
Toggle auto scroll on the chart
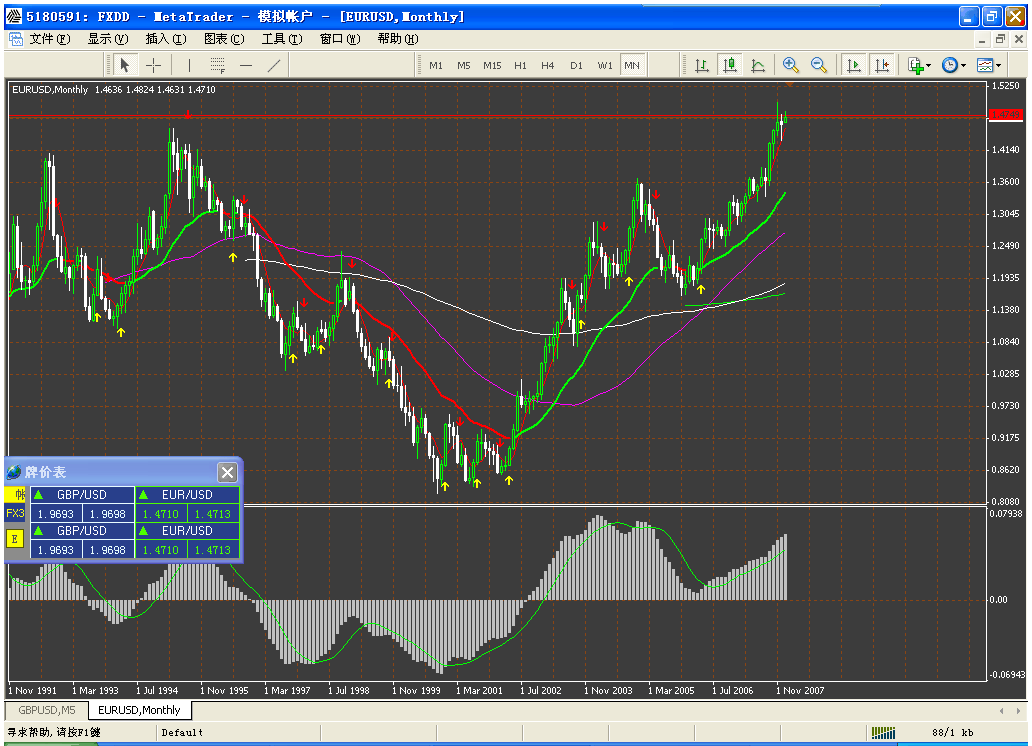853,65
